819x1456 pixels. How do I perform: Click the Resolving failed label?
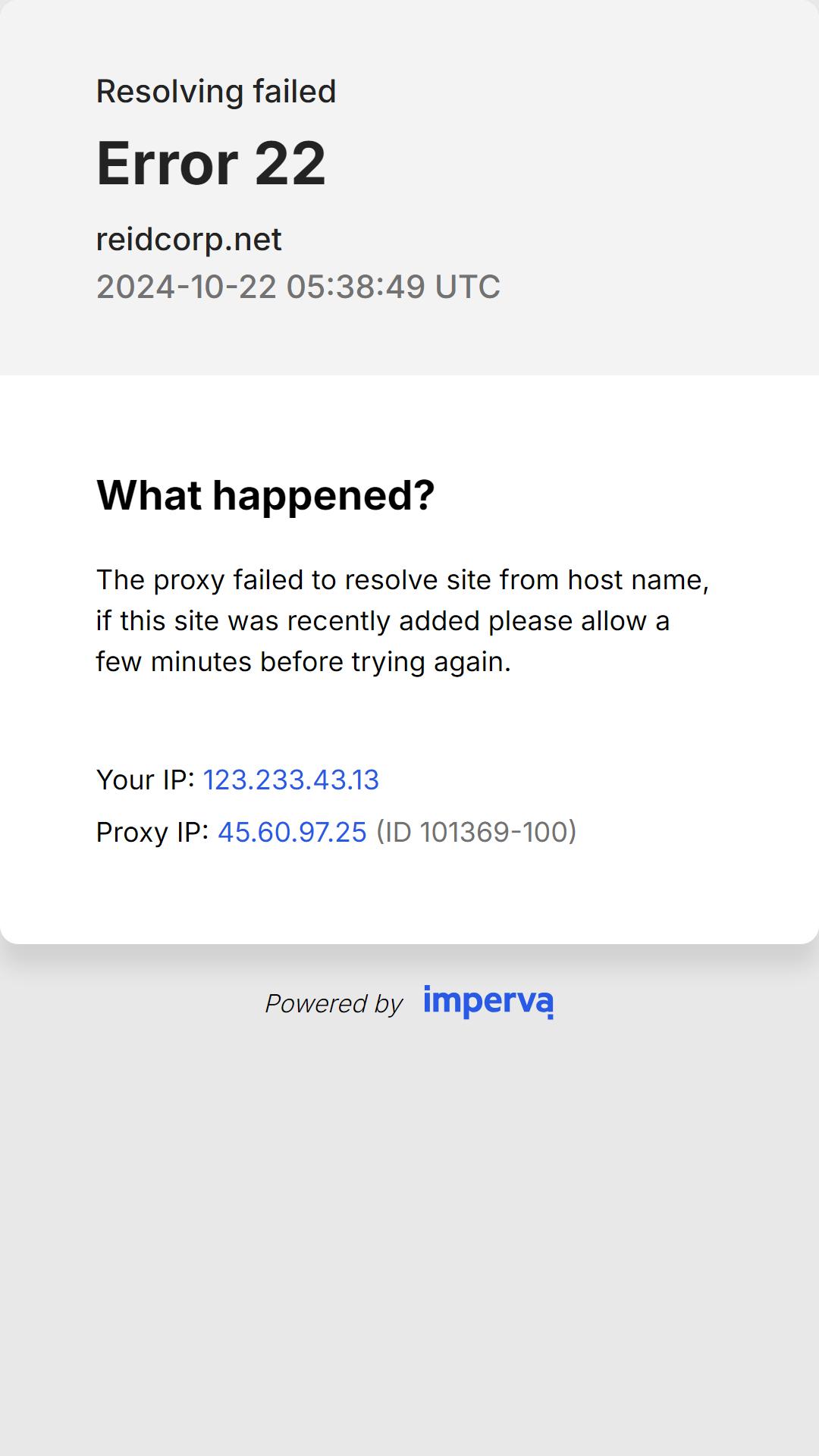click(216, 92)
